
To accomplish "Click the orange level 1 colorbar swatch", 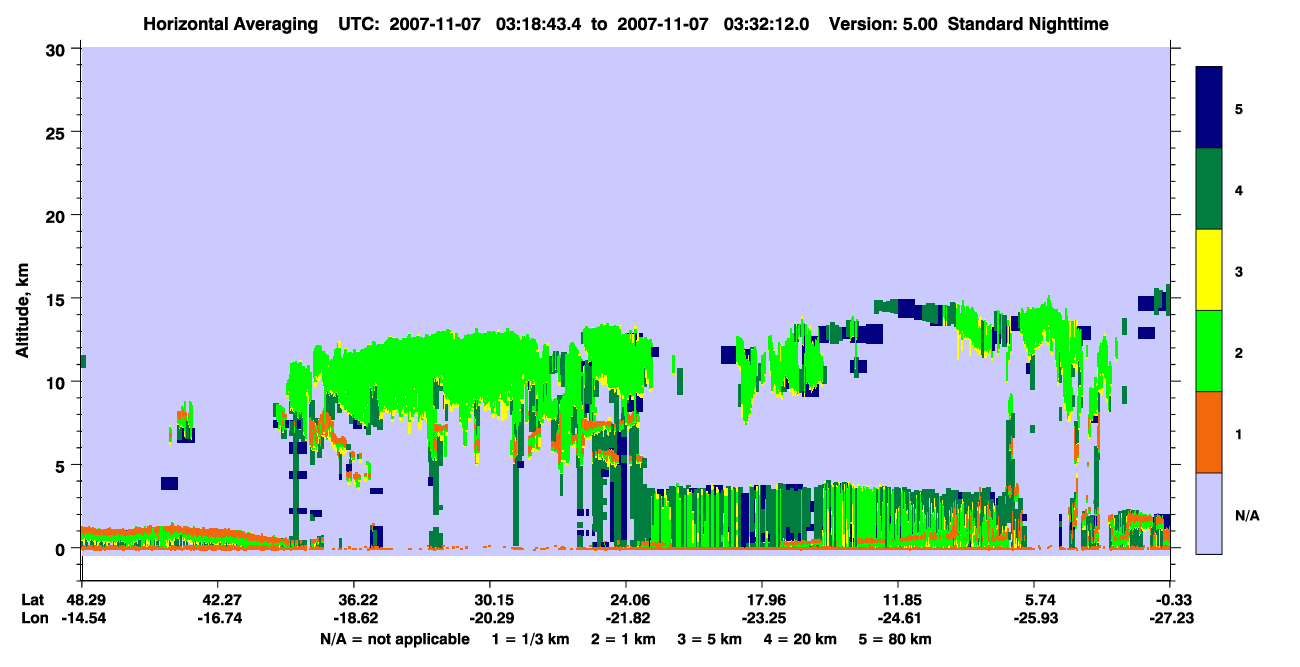I will coord(1209,432).
